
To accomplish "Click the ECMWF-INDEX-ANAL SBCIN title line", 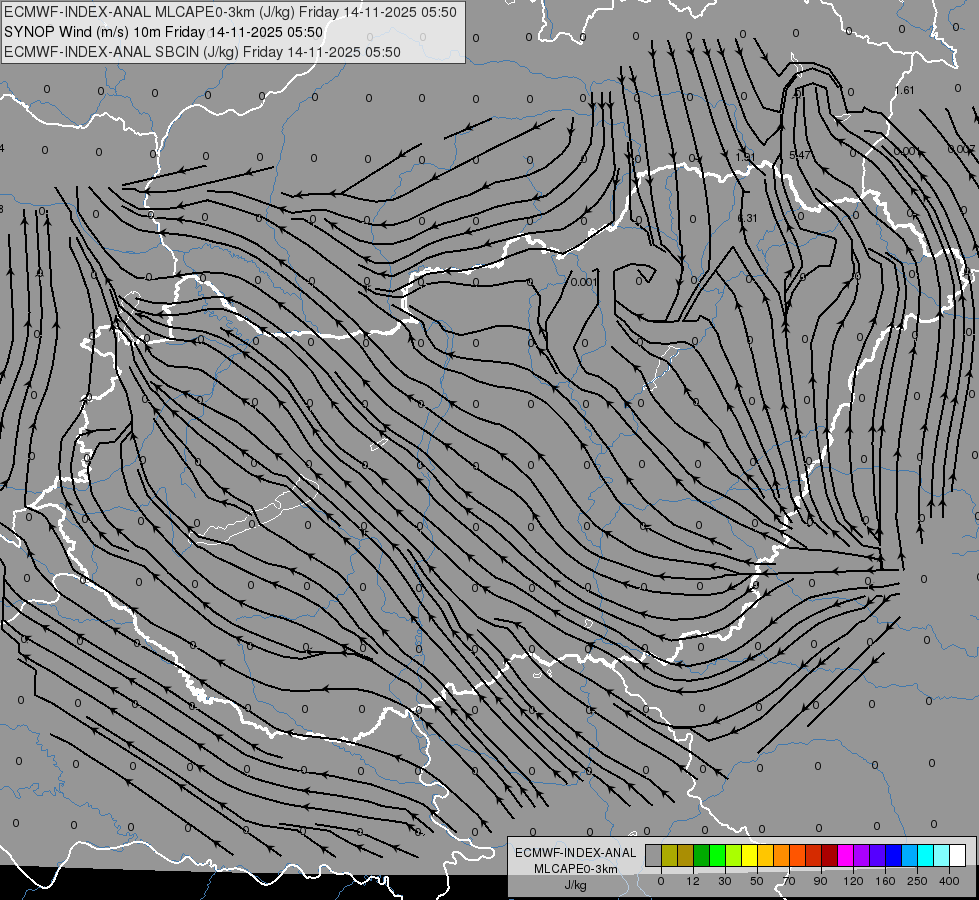I will pos(202,52).
